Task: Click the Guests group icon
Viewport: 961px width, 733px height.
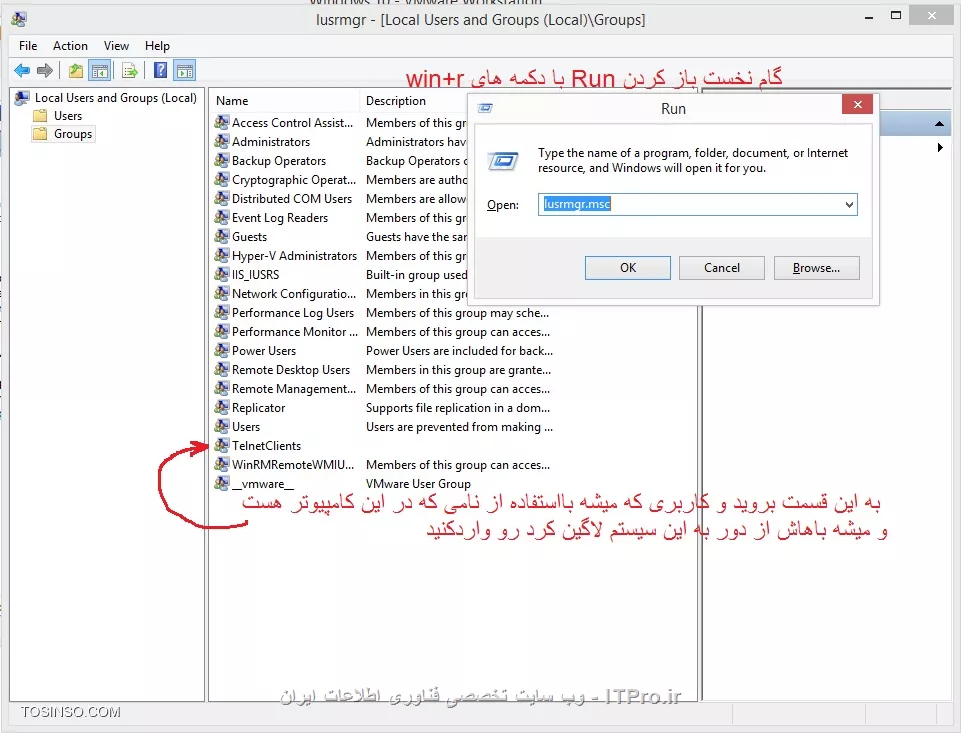Action: tap(222, 237)
